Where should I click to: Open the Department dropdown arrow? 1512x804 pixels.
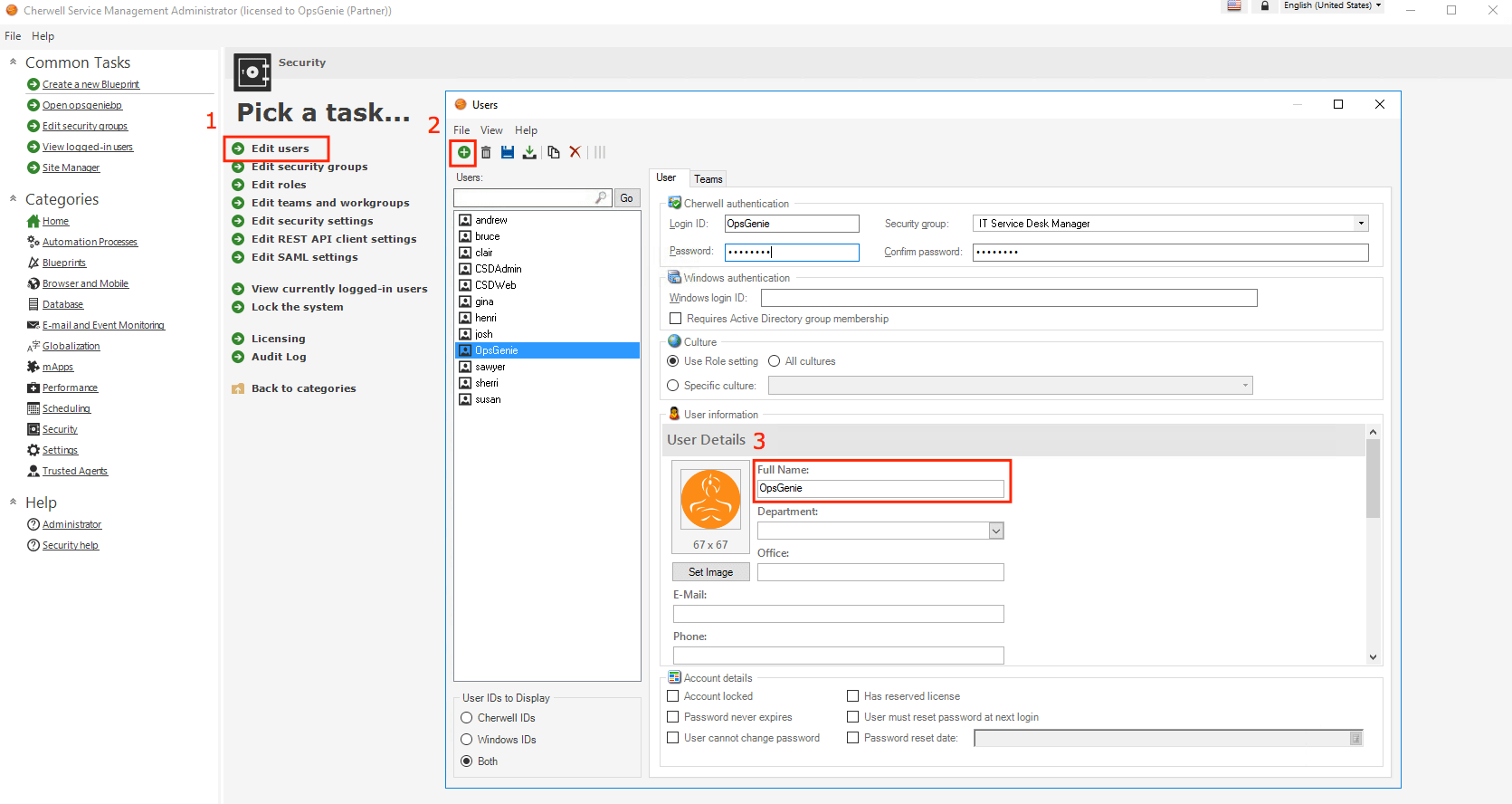(996, 531)
